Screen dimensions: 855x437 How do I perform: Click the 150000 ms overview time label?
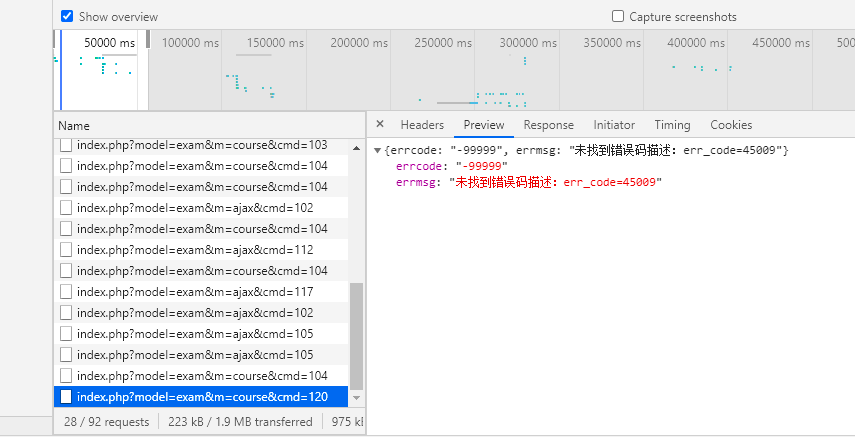coord(275,43)
